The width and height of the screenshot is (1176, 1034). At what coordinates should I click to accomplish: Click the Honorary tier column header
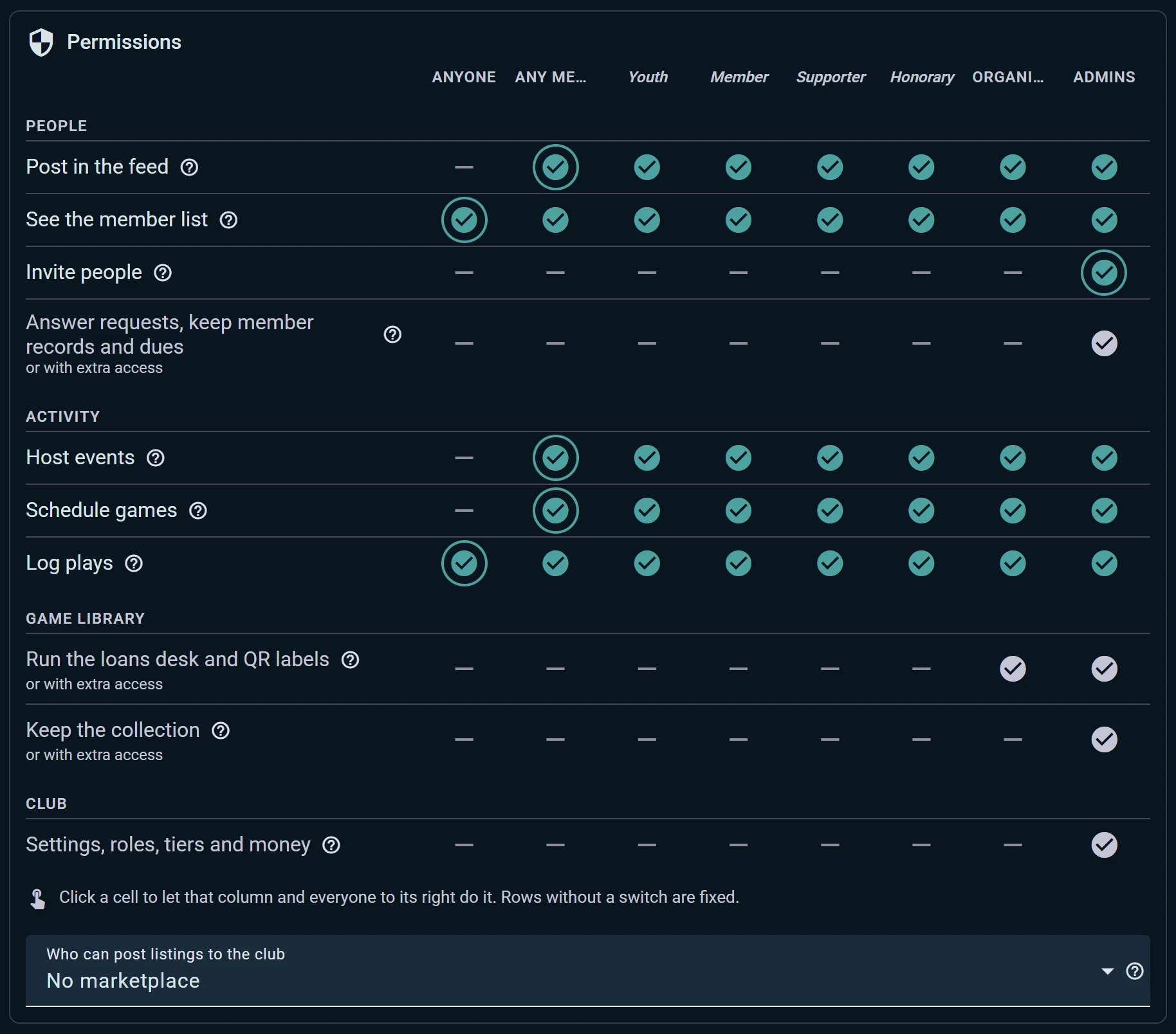click(x=922, y=77)
